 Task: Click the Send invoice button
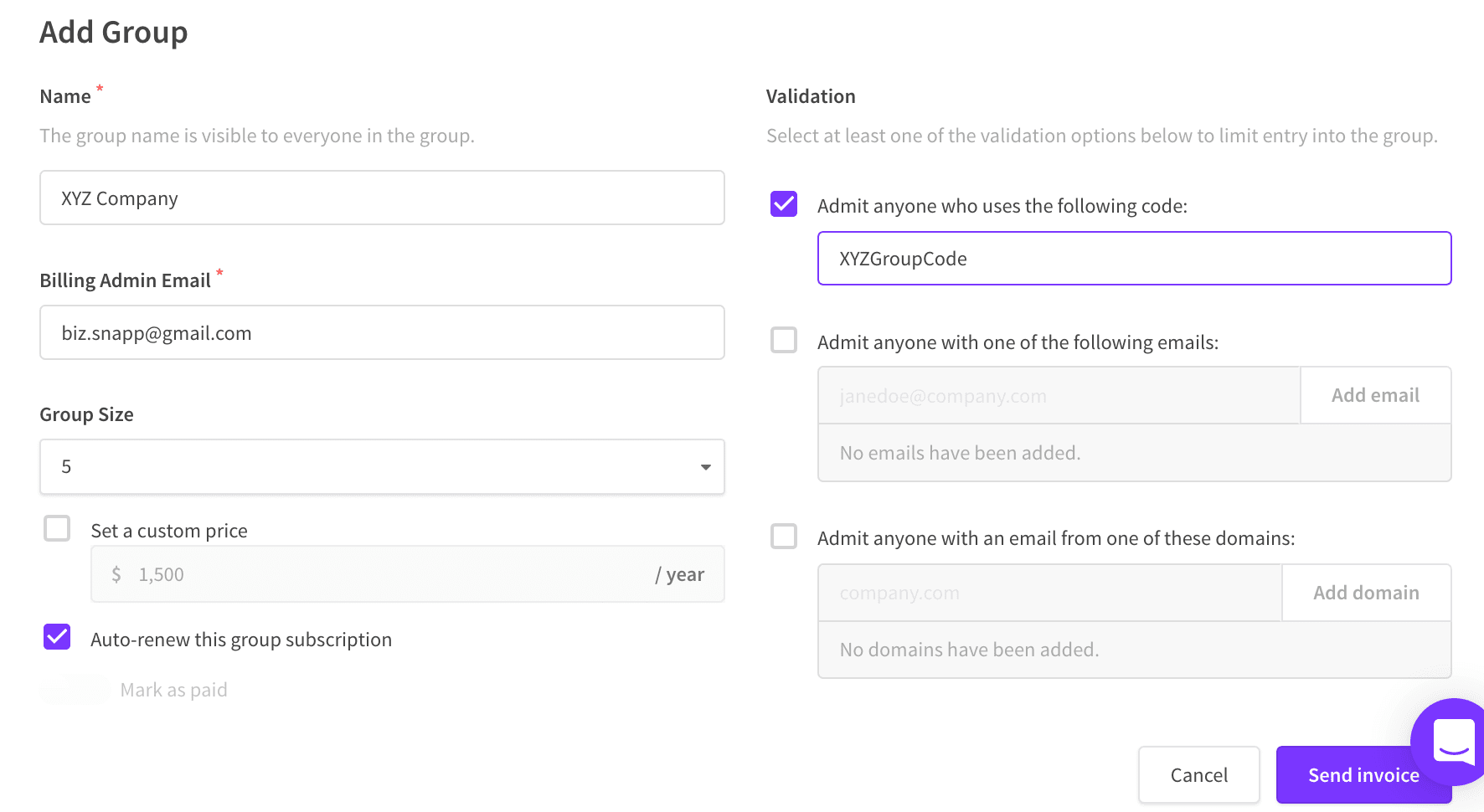(x=1363, y=775)
